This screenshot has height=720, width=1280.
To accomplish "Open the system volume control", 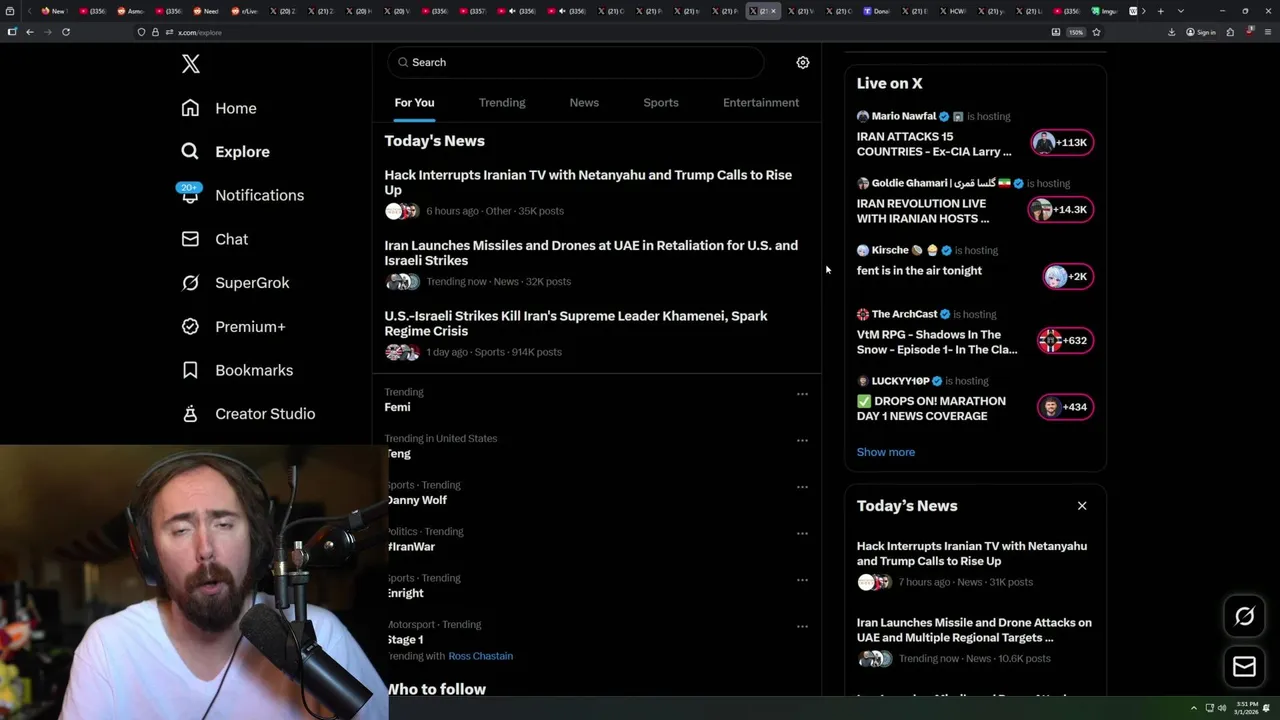I will coord(1222,708).
